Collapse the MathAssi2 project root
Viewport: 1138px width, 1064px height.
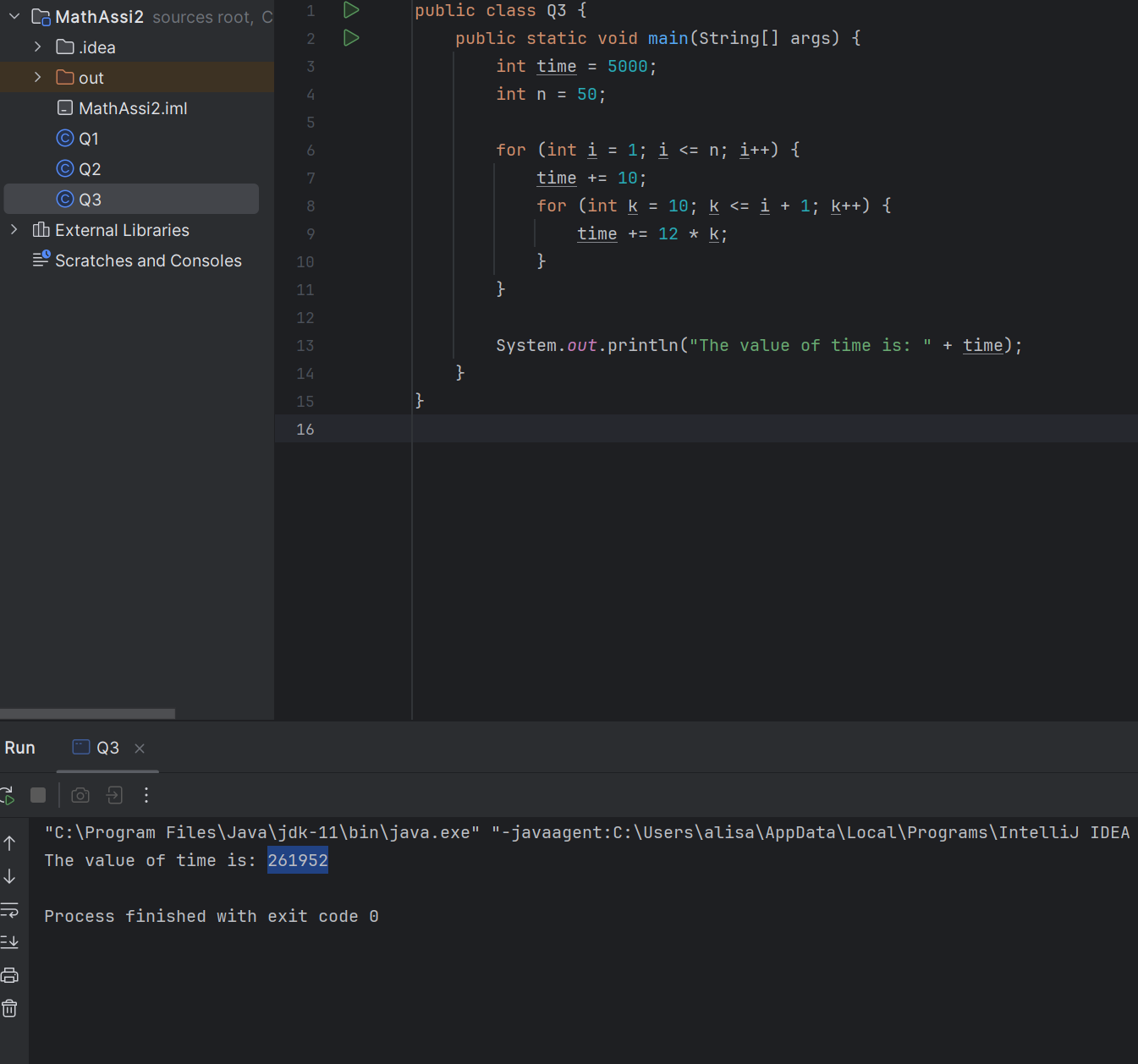(x=14, y=16)
